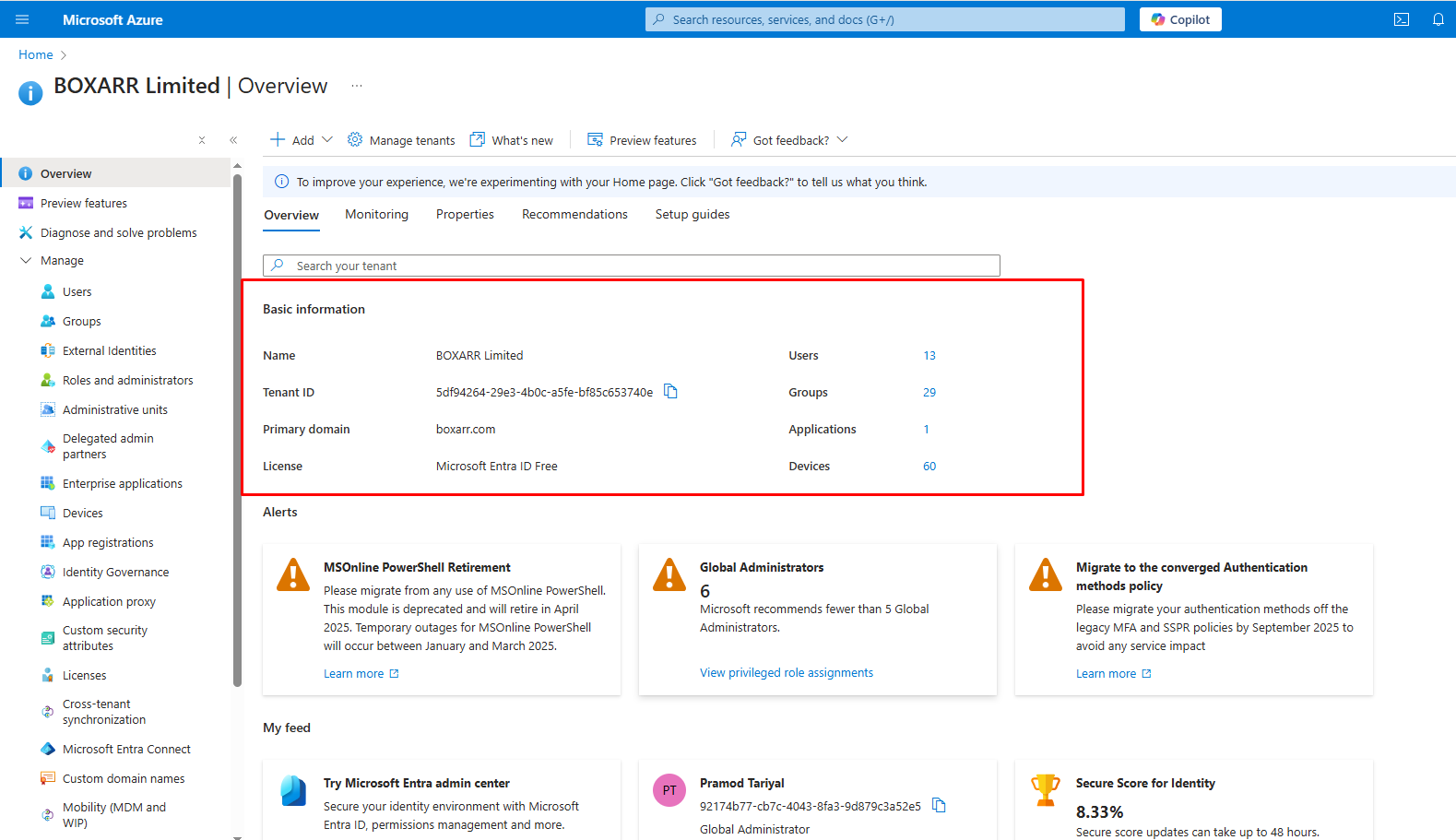The height and width of the screenshot is (840, 1456).
Task: View privileged role assignments
Action: [x=787, y=673]
